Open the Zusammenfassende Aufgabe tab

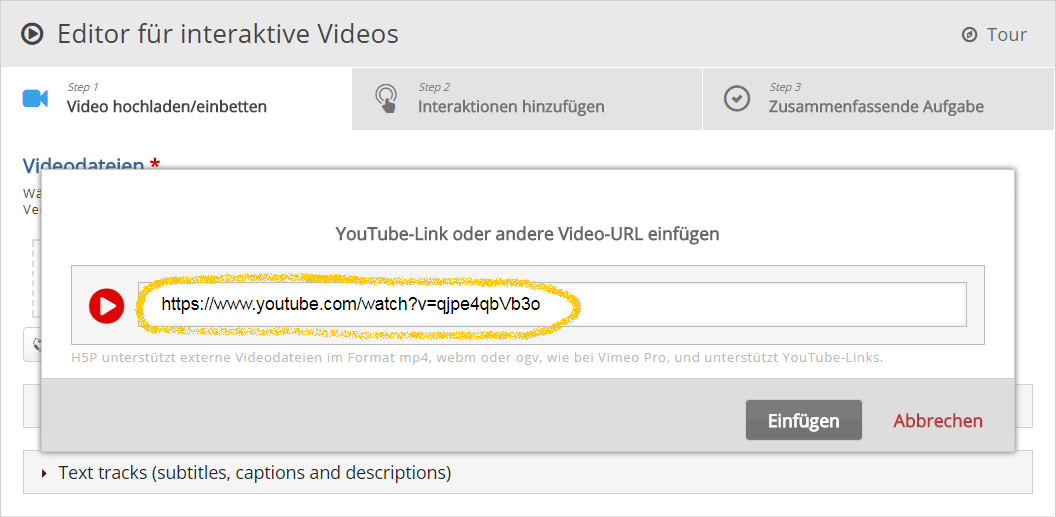[x=876, y=106]
